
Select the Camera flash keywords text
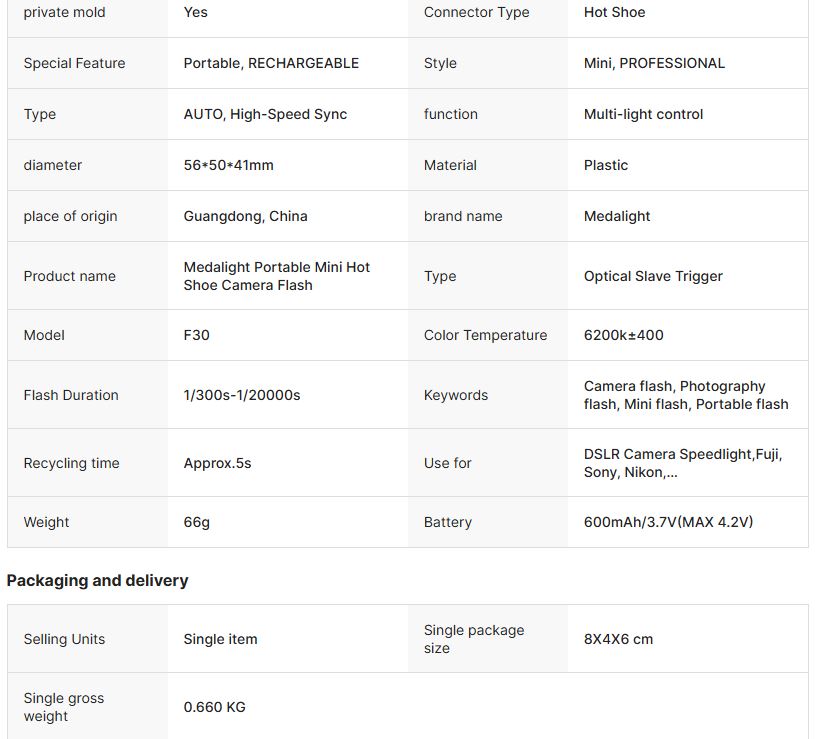[x=686, y=395]
